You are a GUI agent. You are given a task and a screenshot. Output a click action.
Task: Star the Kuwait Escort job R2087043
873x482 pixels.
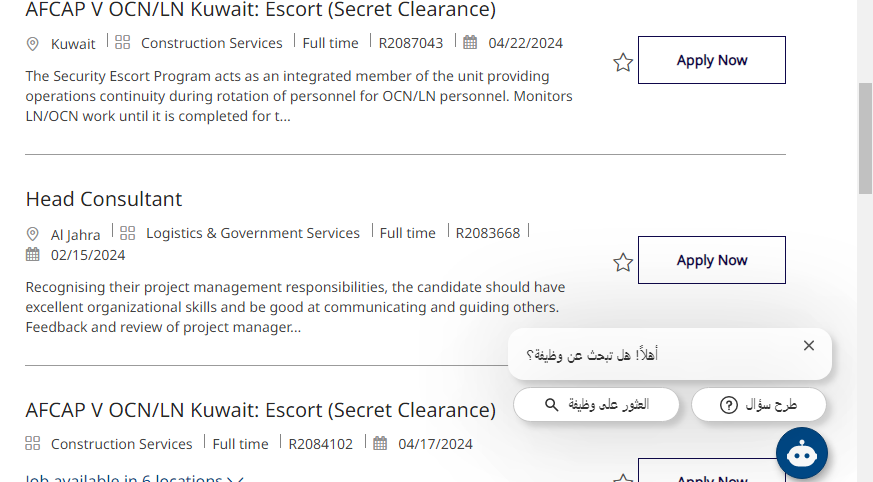pyautogui.click(x=623, y=63)
